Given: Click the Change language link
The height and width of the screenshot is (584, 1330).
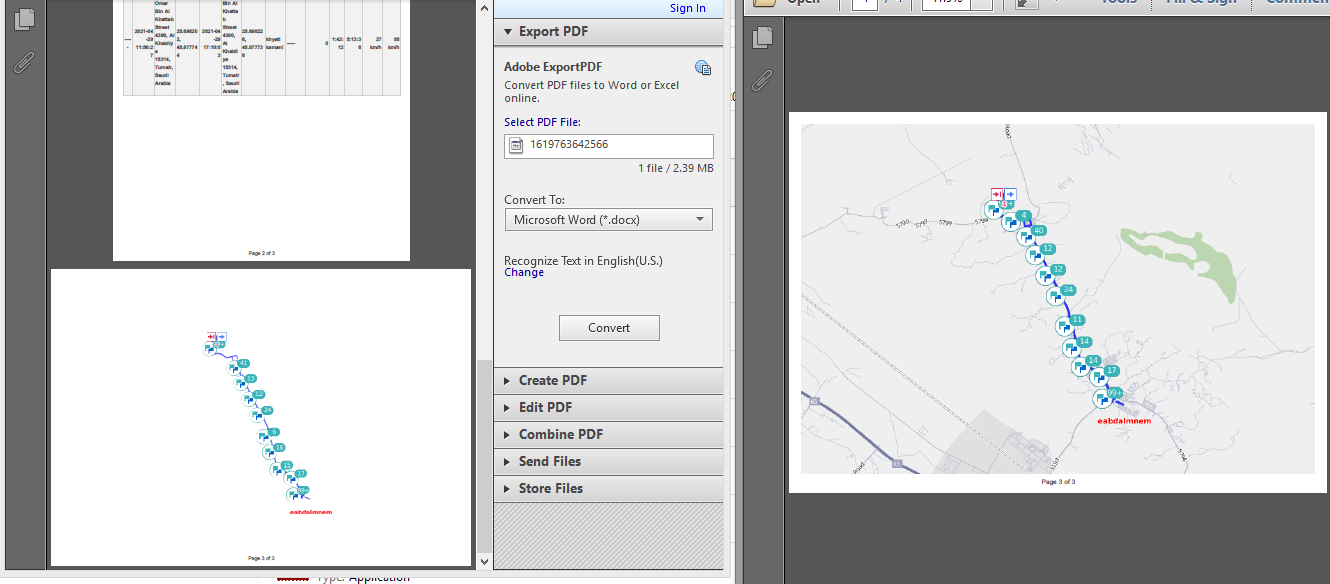Looking at the screenshot, I should click(524, 273).
